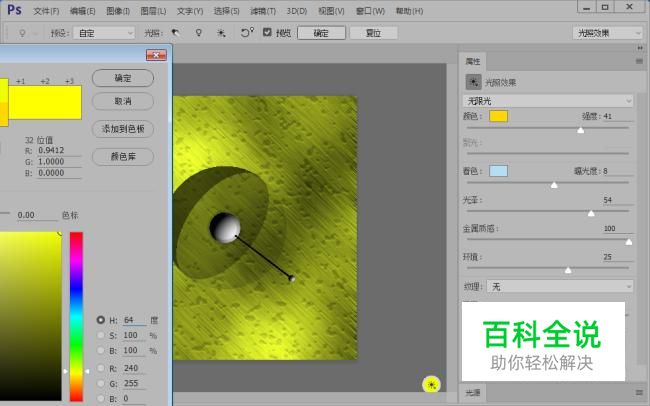Viewport: 650px width, 406px height.
Task: Open the 文字(Y) menu
Action: pyautogui.click(x=190, y=11)
